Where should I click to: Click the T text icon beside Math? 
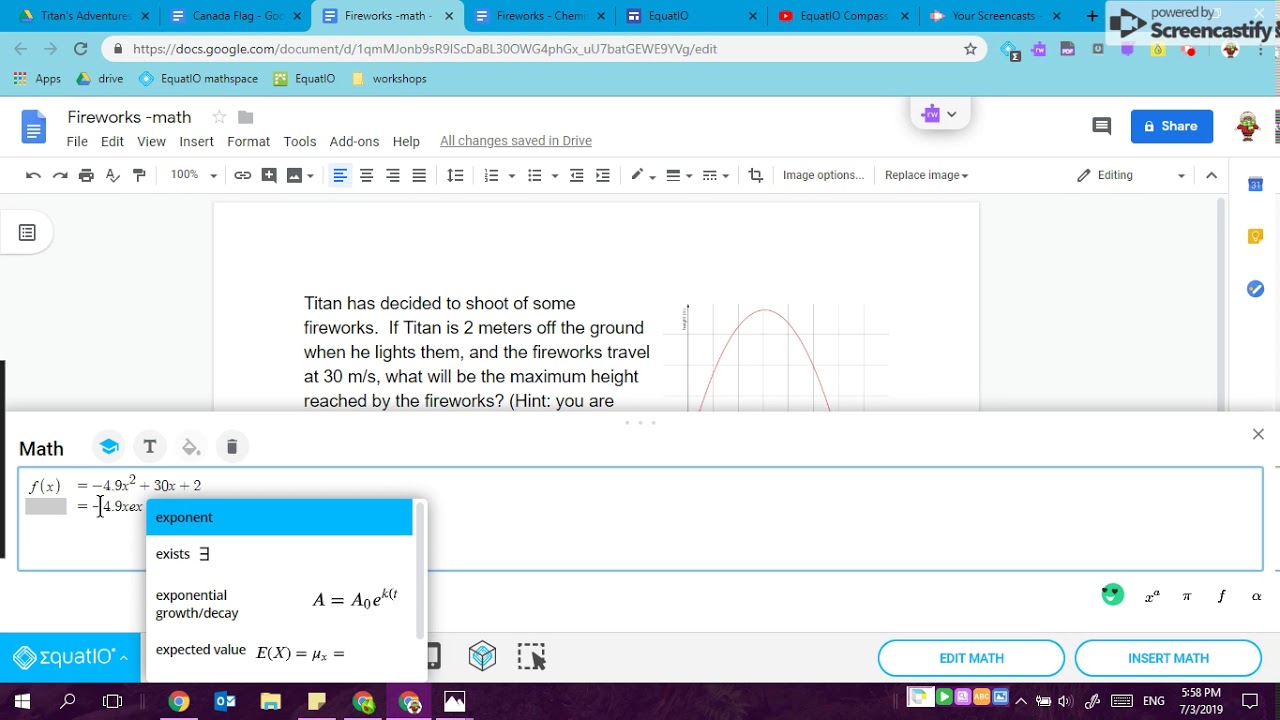(x=150, y=447)
